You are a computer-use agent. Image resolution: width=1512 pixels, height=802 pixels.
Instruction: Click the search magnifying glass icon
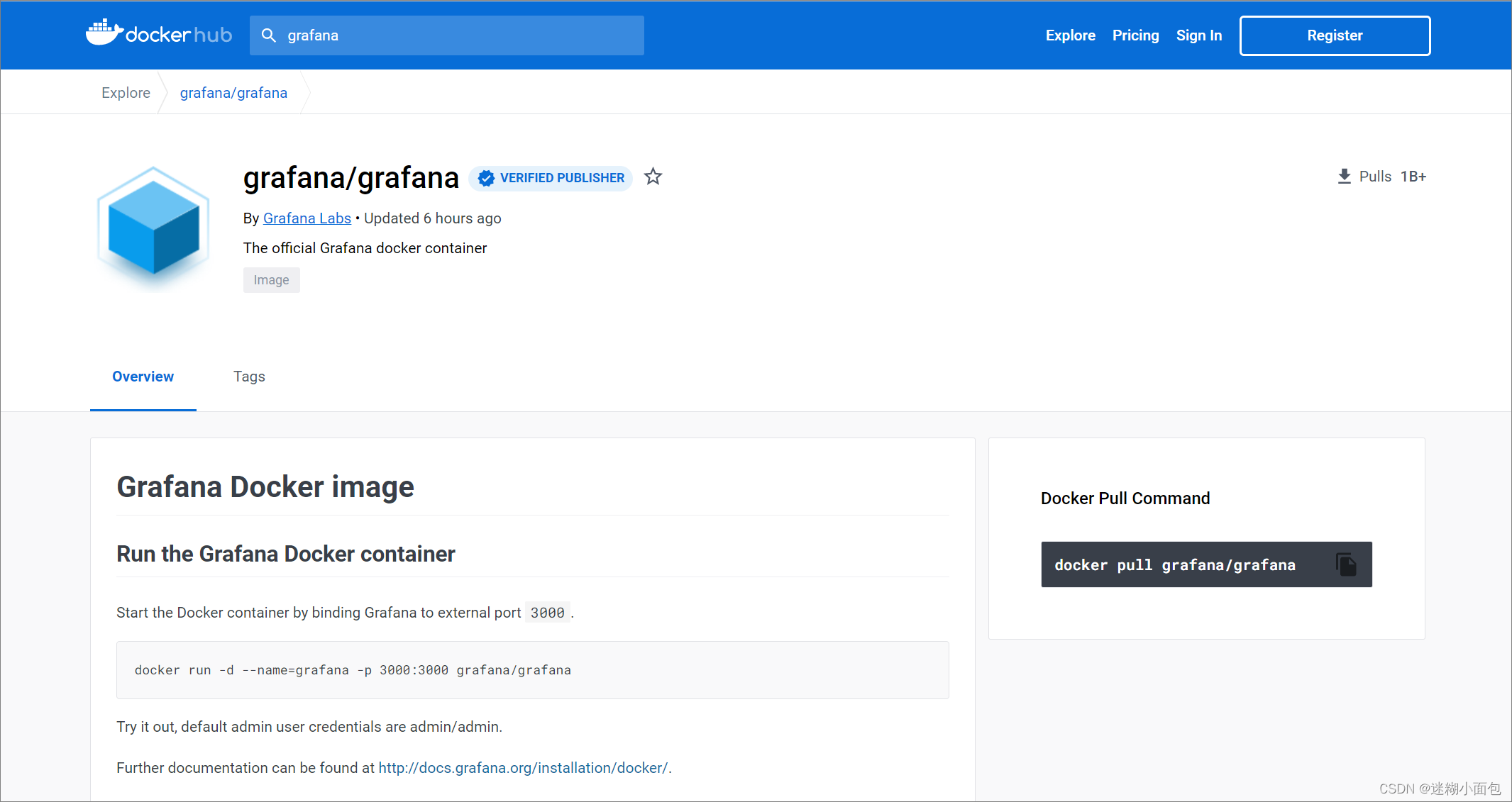[x=266, y=35]
